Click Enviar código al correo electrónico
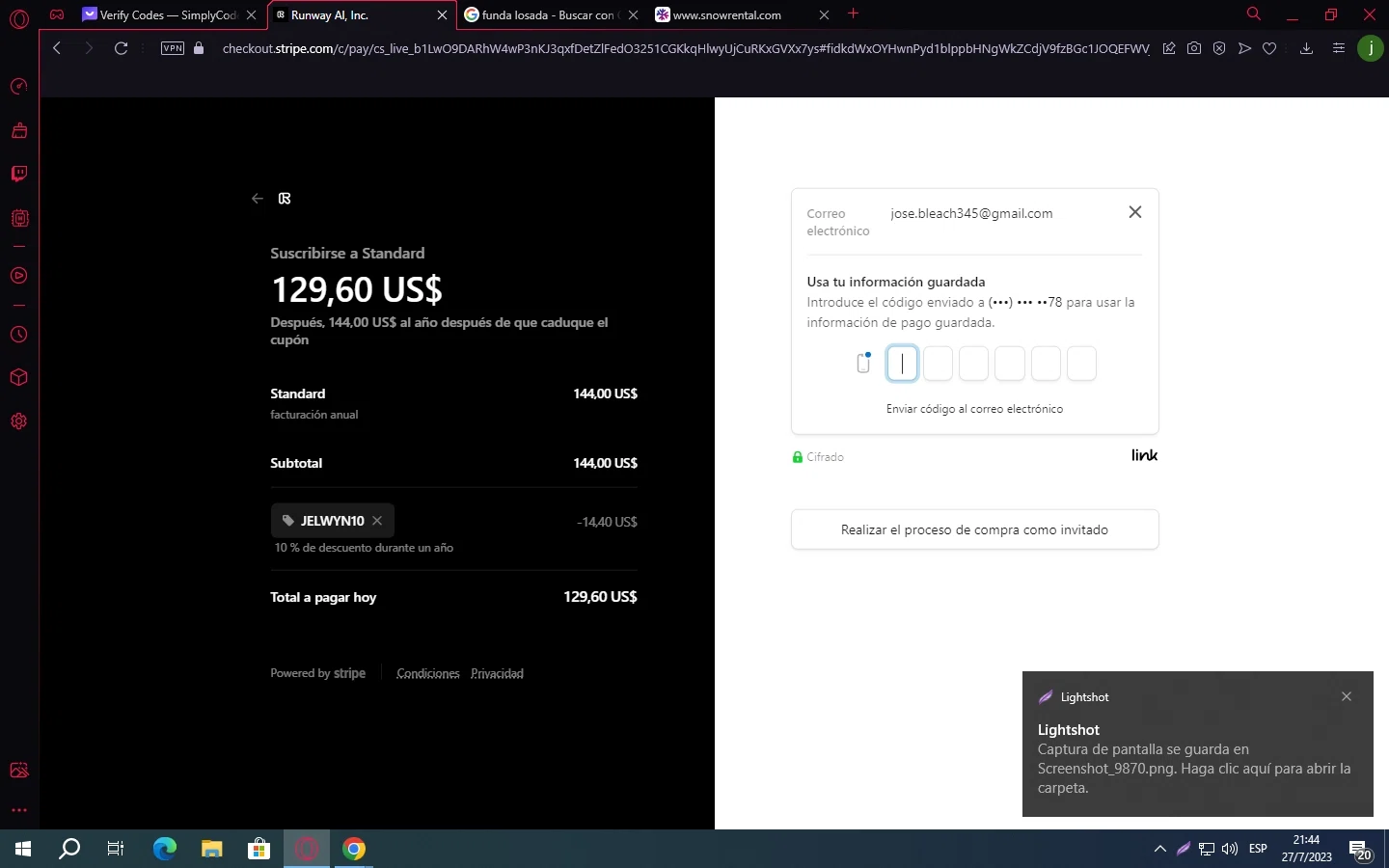 point(974,409)
